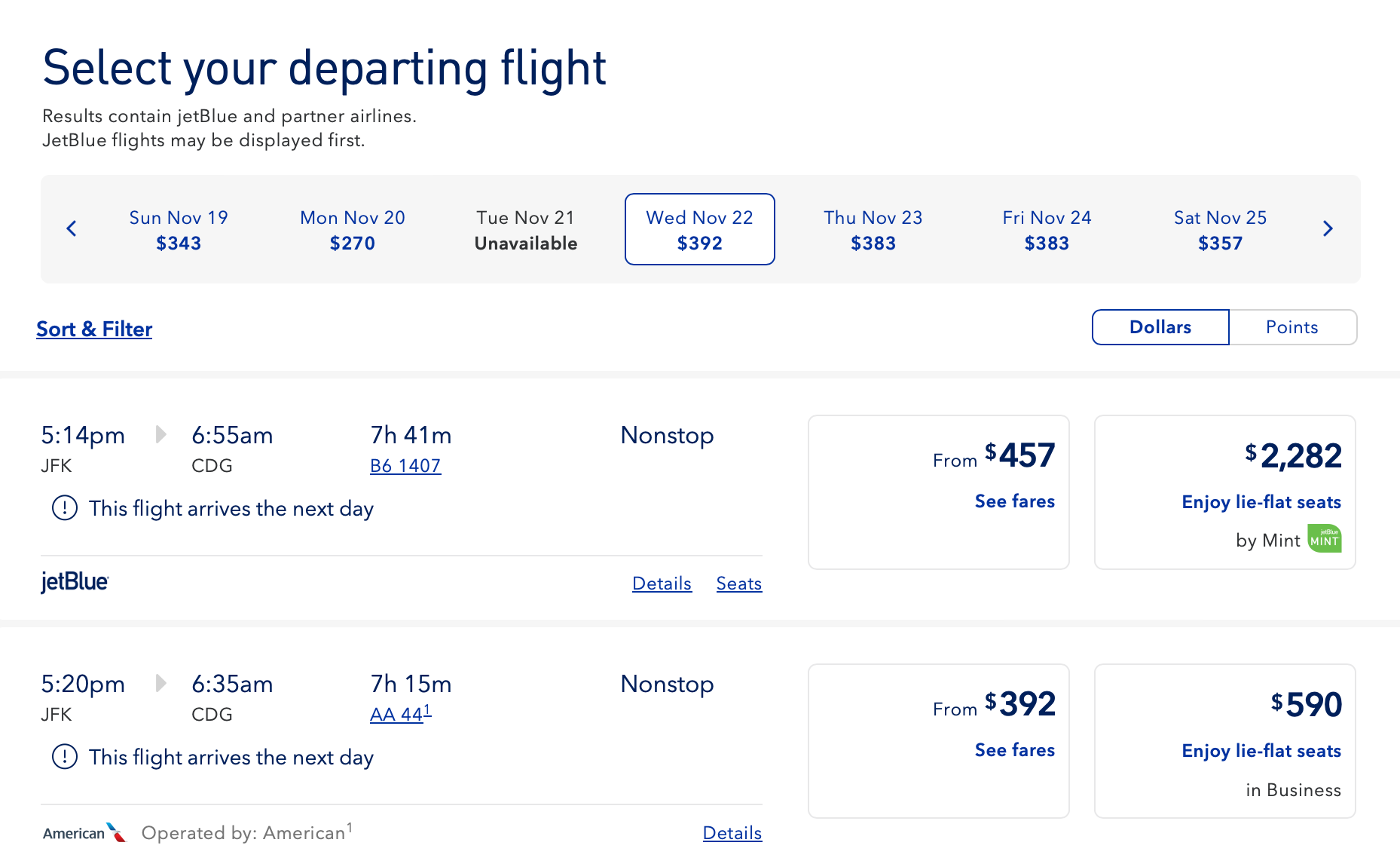Click next-day arrival info icon for B6 1407
1400x867 pixels.
[x=65, y=508]
